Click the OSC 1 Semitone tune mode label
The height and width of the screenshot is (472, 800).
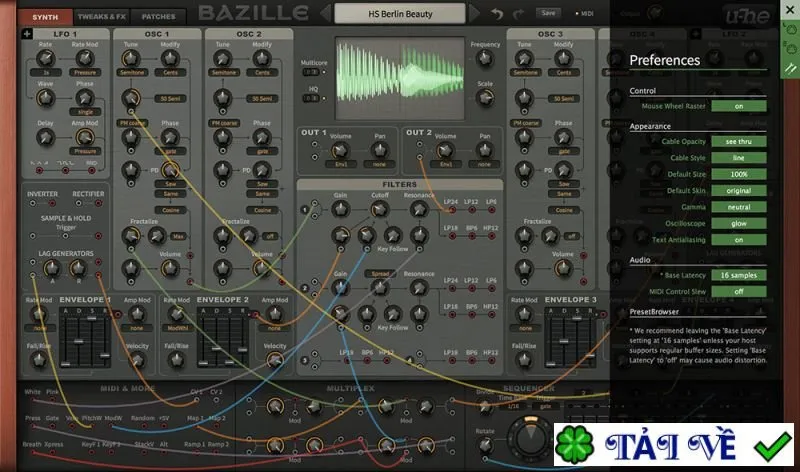coord(132,72)
